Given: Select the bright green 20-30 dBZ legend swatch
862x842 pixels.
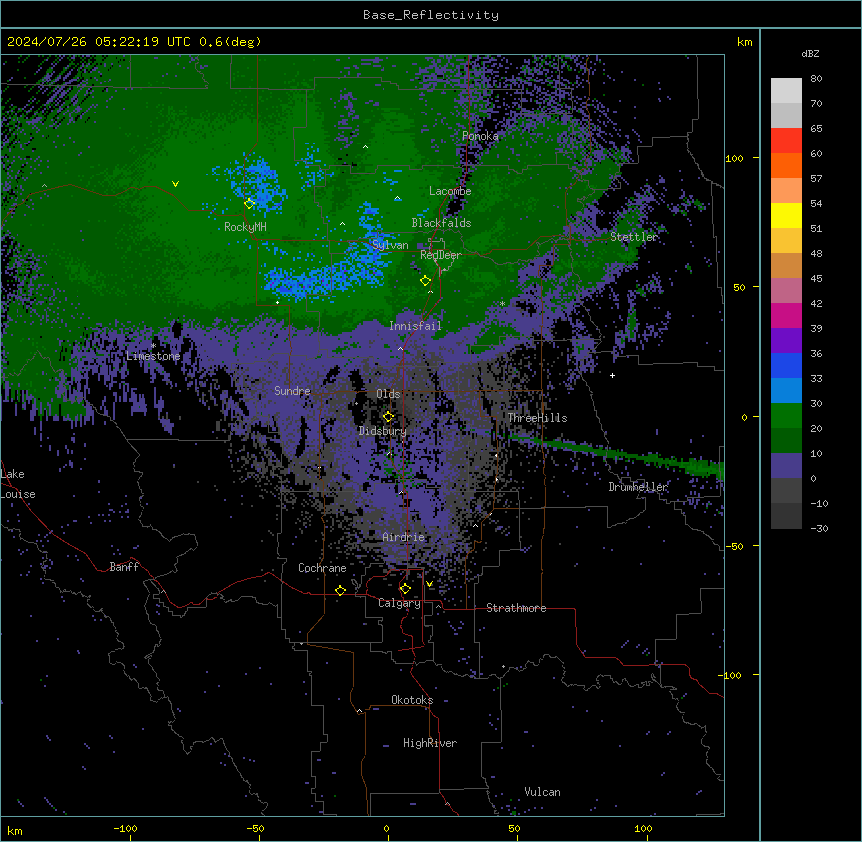Looking at the screenshot, I should tap(786, 416).
